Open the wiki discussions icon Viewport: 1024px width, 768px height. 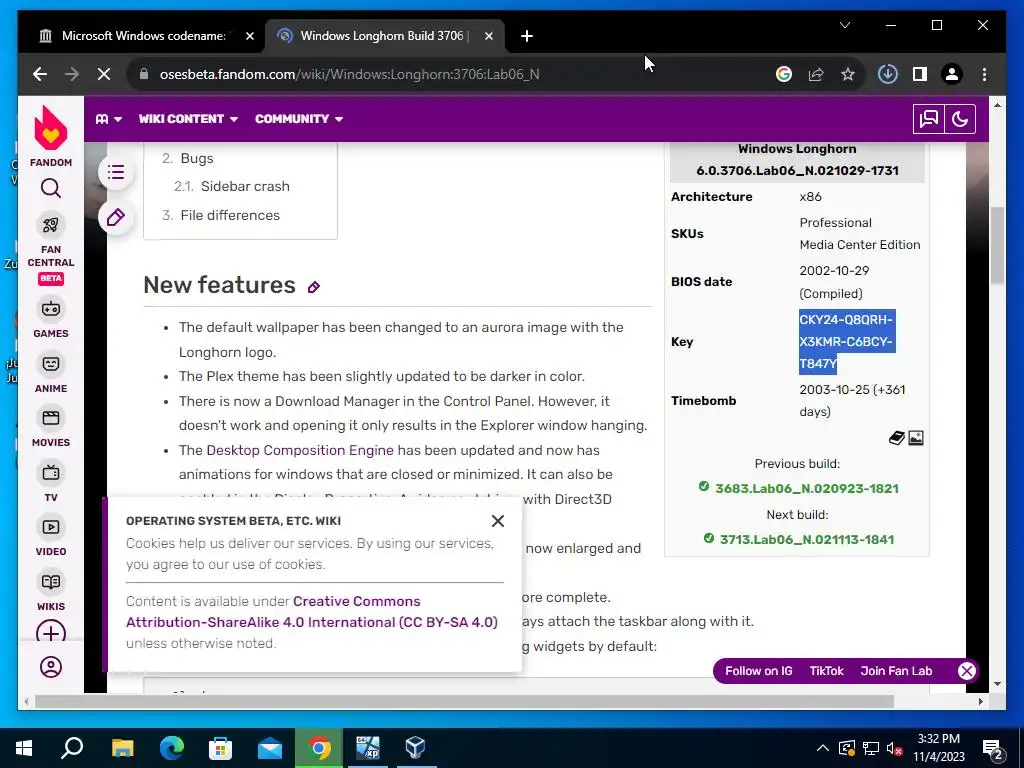click(x=929, y=119)
